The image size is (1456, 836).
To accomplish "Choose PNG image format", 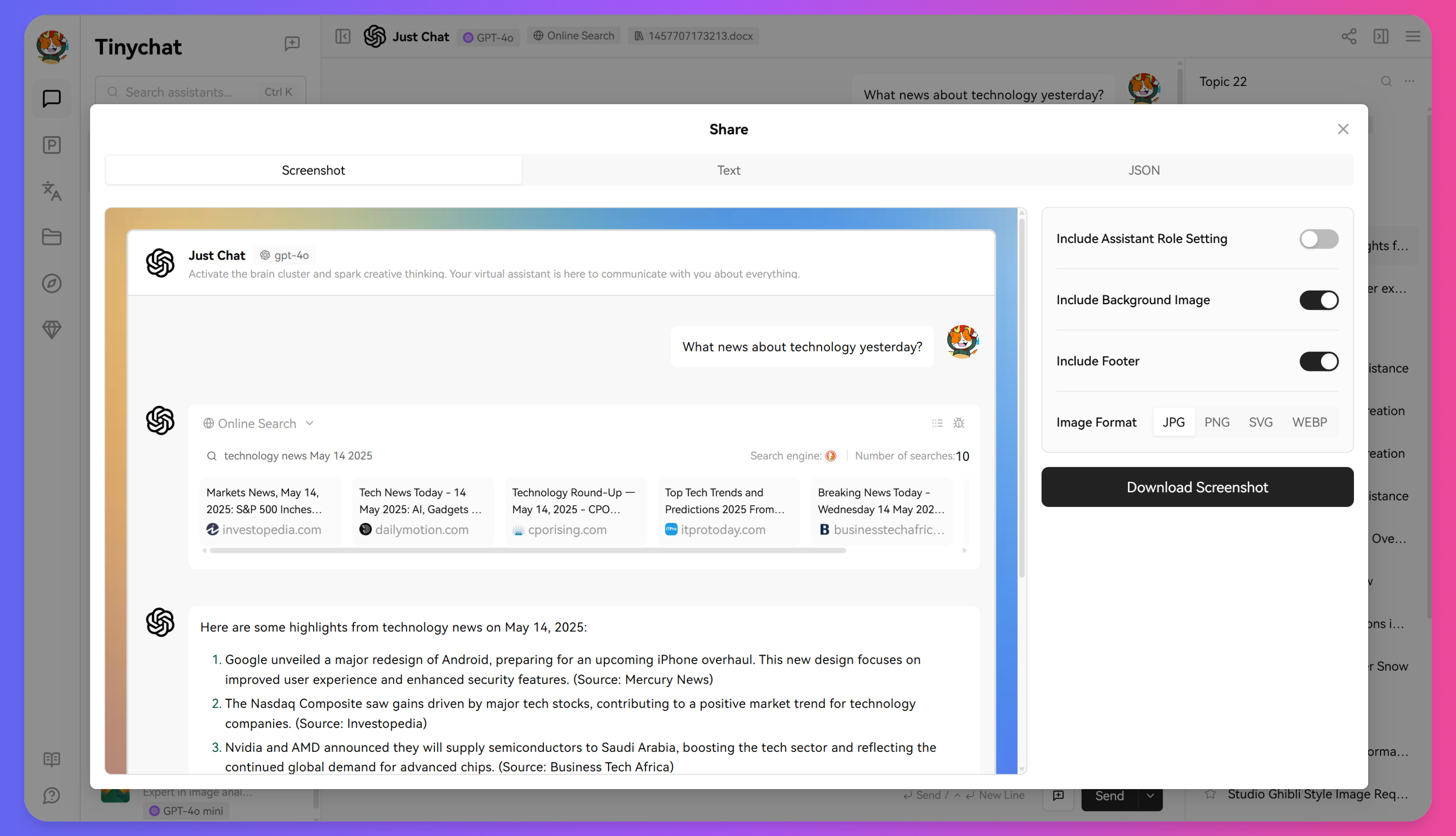I will [x=1216, y=422].
